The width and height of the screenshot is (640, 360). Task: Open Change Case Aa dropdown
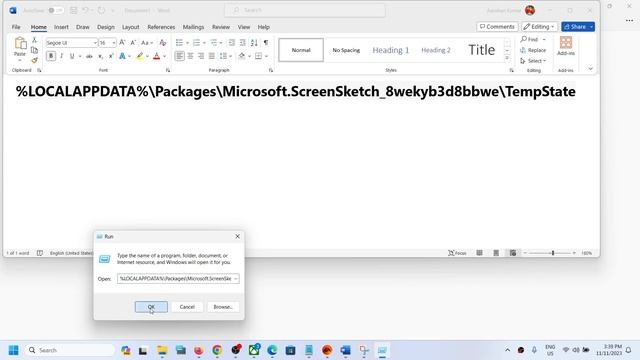147,42
